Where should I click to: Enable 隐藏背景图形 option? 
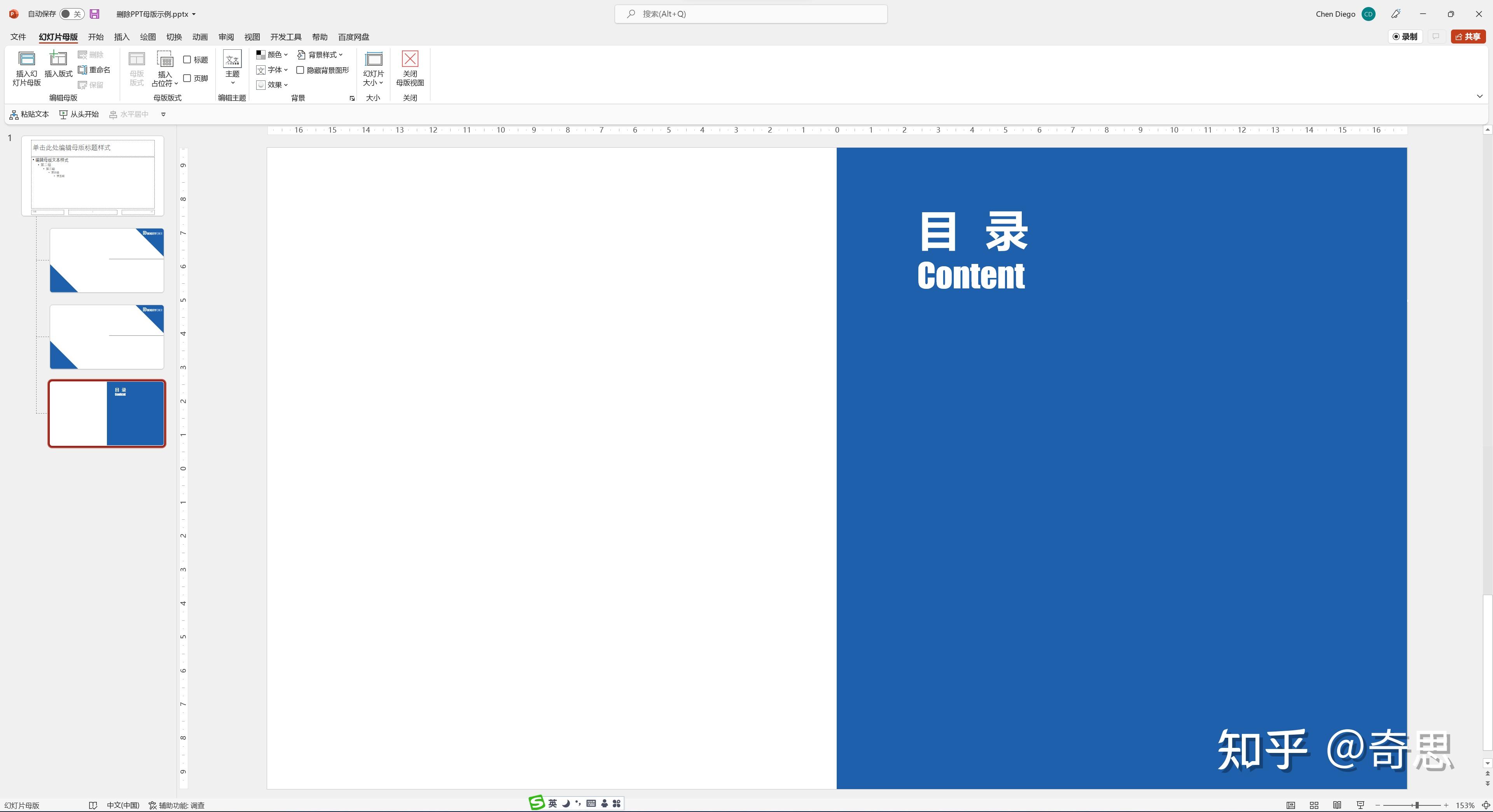coord(301,70)
